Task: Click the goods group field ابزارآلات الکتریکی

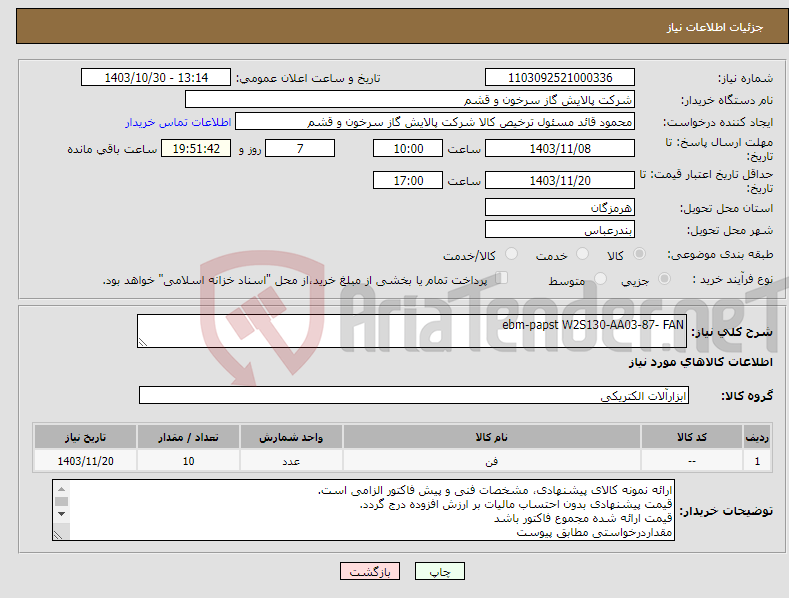Action: pos(414,395)
